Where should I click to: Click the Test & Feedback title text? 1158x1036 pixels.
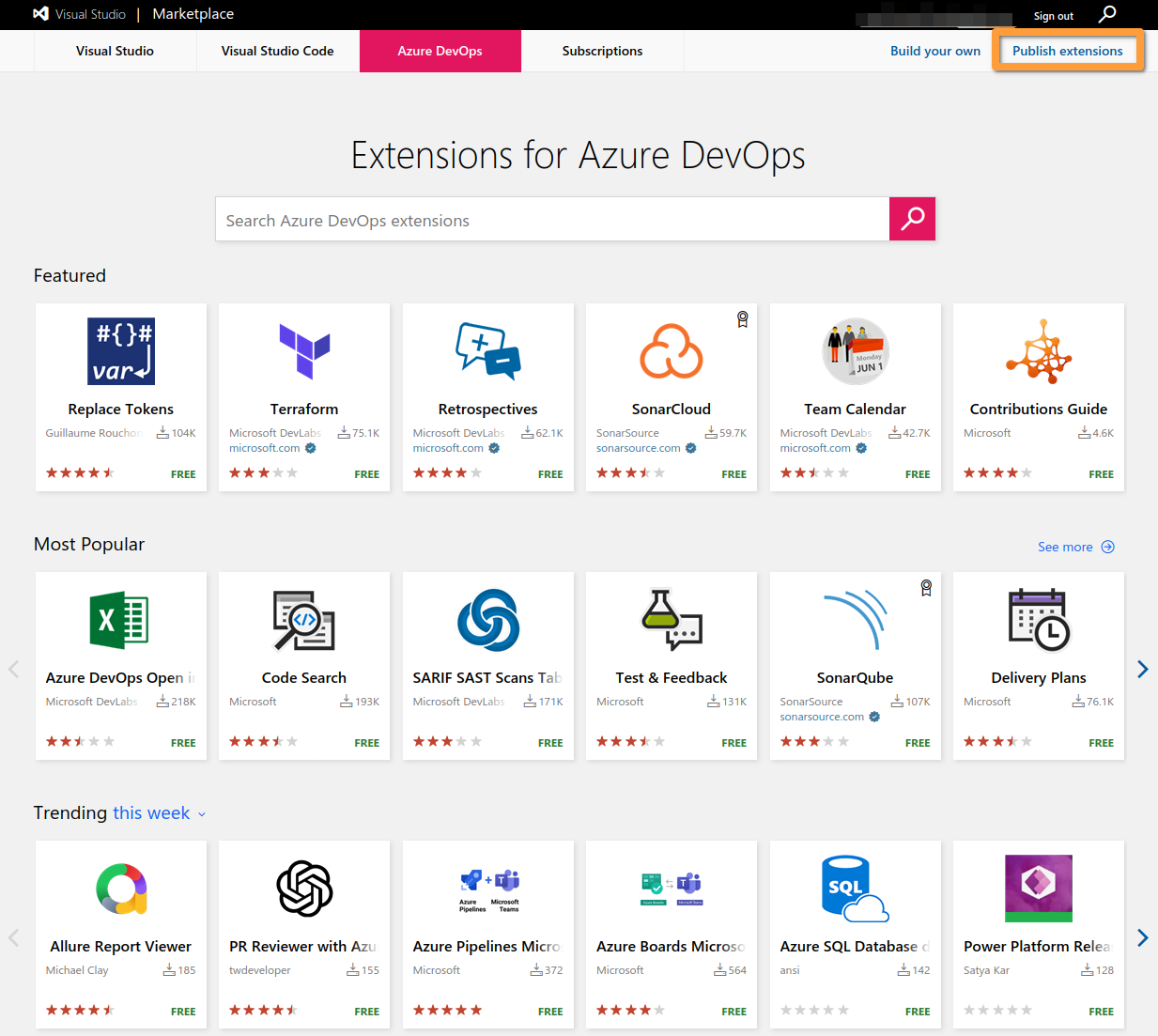(x=672, y=678)
